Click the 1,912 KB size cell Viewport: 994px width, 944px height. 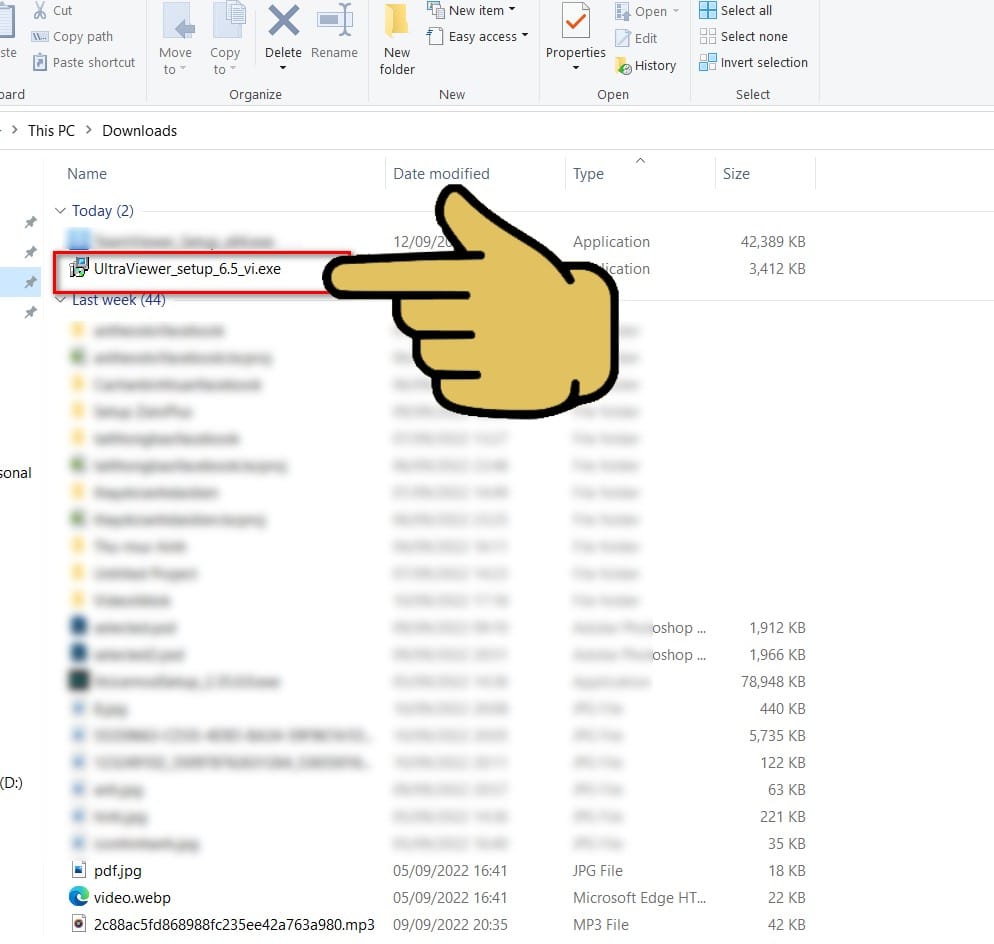[x=777, y=628]
